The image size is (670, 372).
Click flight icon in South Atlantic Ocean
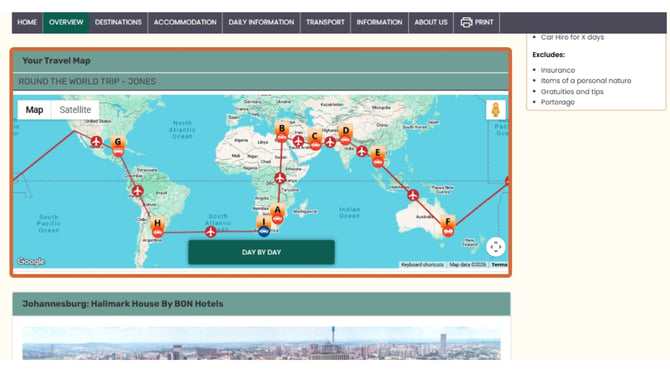click(211, 232)
